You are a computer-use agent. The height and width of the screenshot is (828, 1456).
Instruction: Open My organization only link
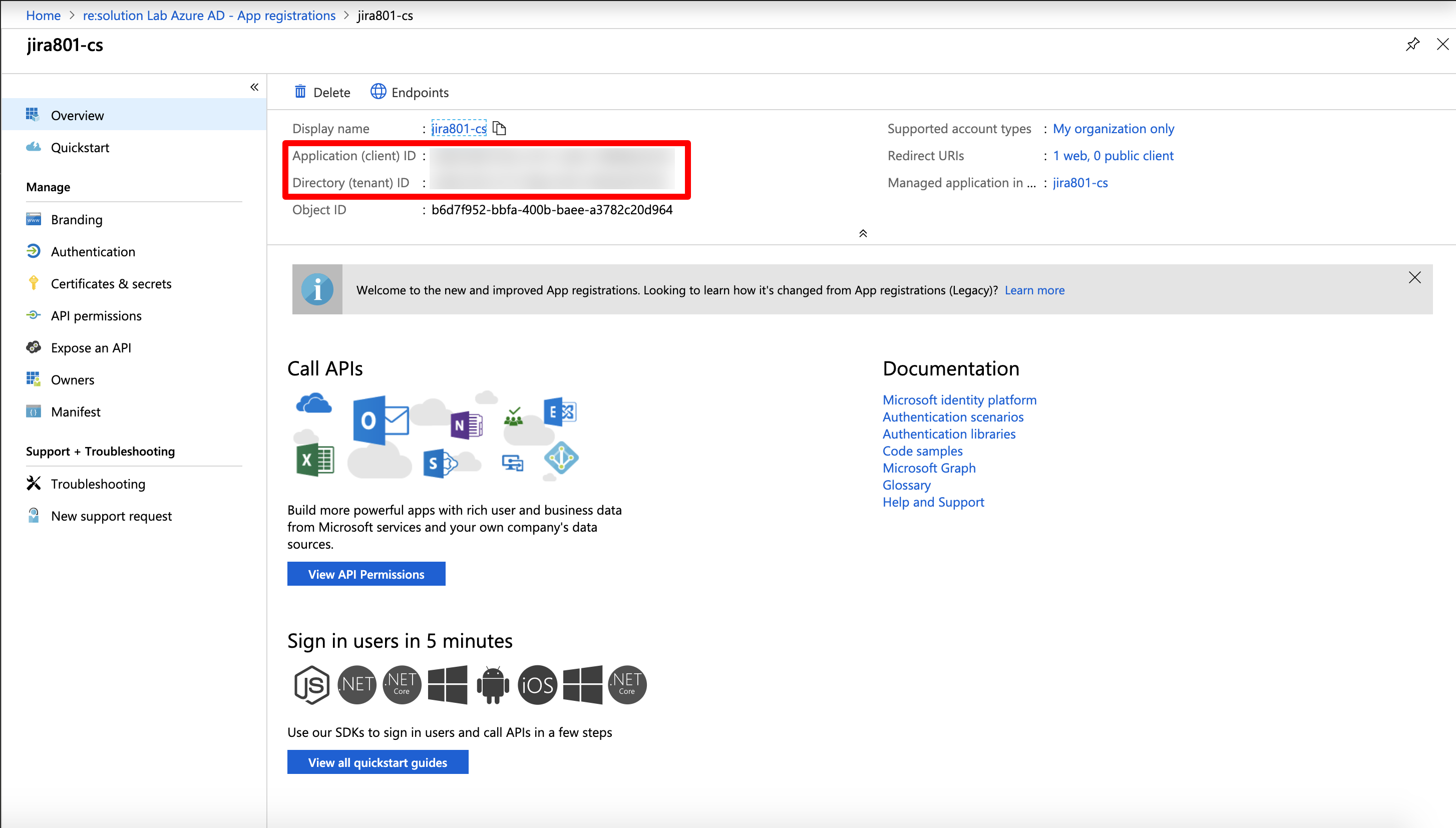pyautogui.click(x=1113, y=129)
